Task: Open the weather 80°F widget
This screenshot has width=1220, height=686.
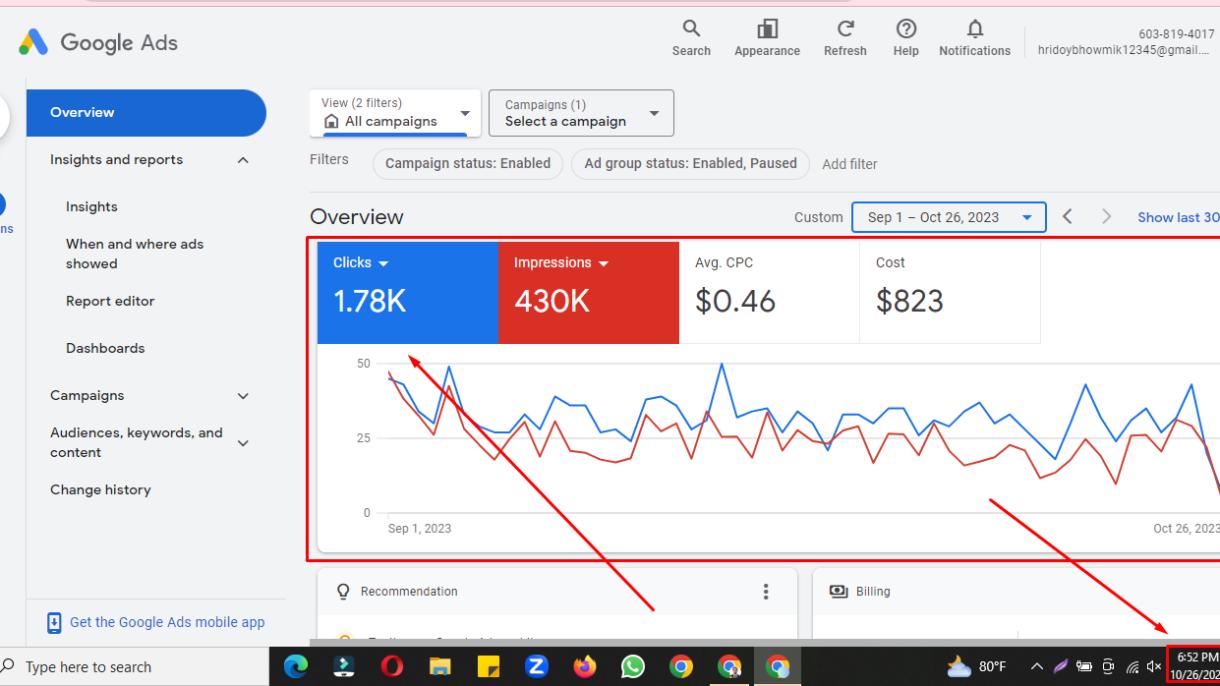Action: [976, 666]
